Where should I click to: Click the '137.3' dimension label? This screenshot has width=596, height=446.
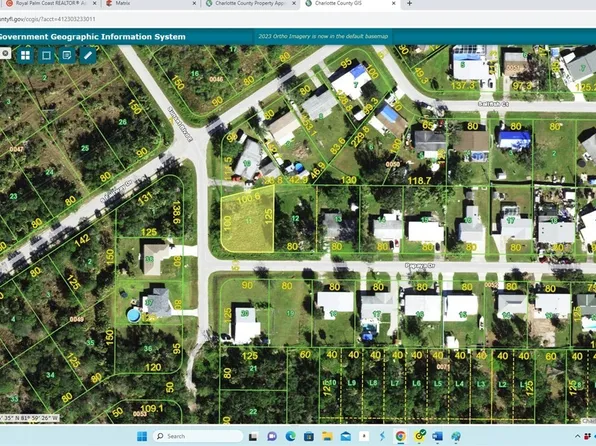464,86
